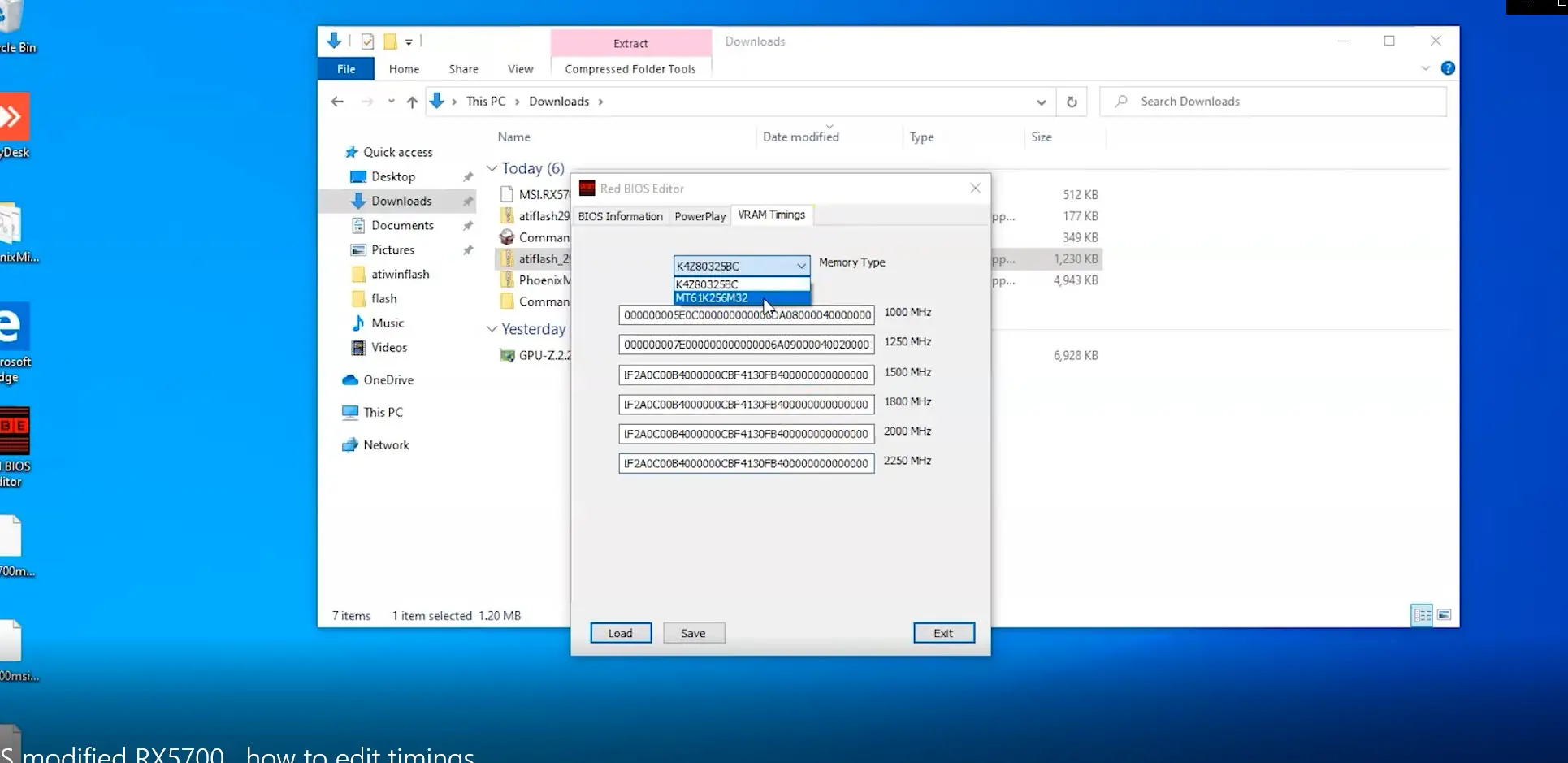The image size is (1568, 763).
Task: Click the Microsoft Edge desktop icon
Action: tap(15, 327)
